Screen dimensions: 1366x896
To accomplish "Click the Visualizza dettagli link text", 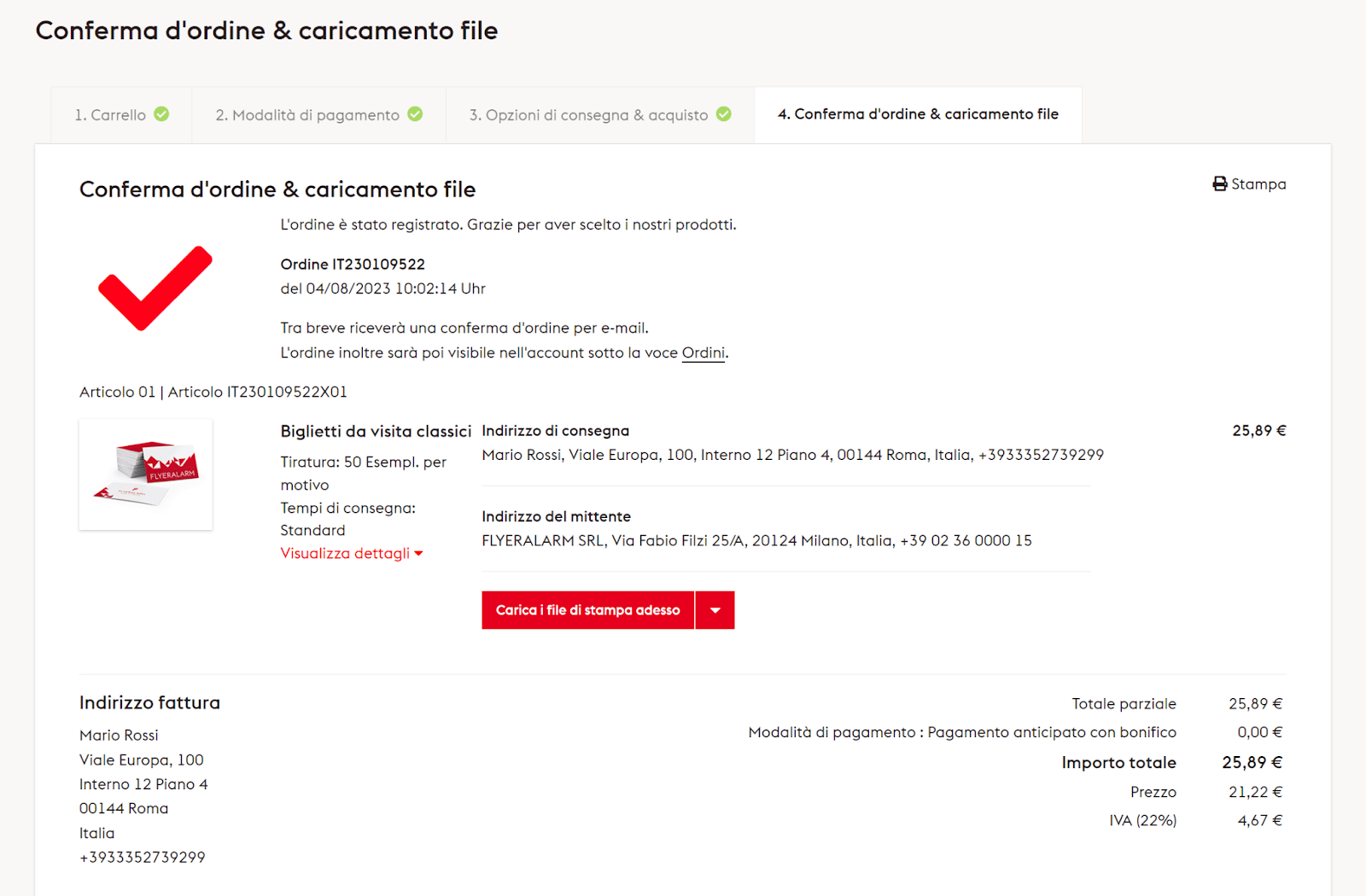I will point(345,554).
